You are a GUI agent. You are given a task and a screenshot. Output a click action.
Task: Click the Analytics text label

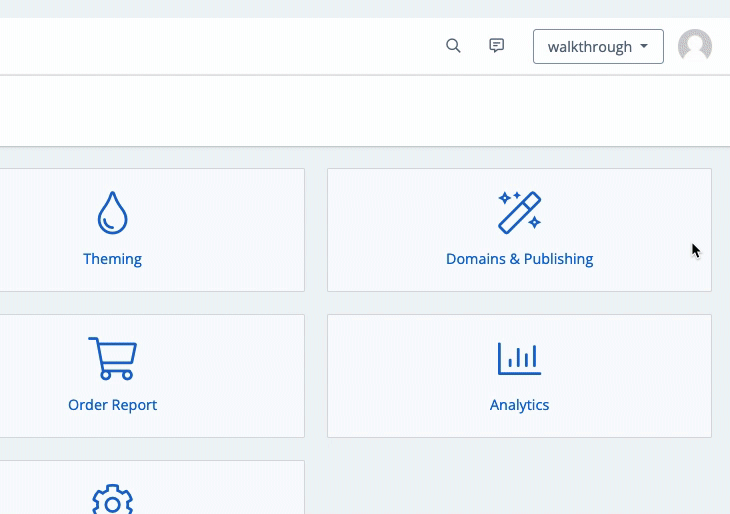(x=519, y=405)
